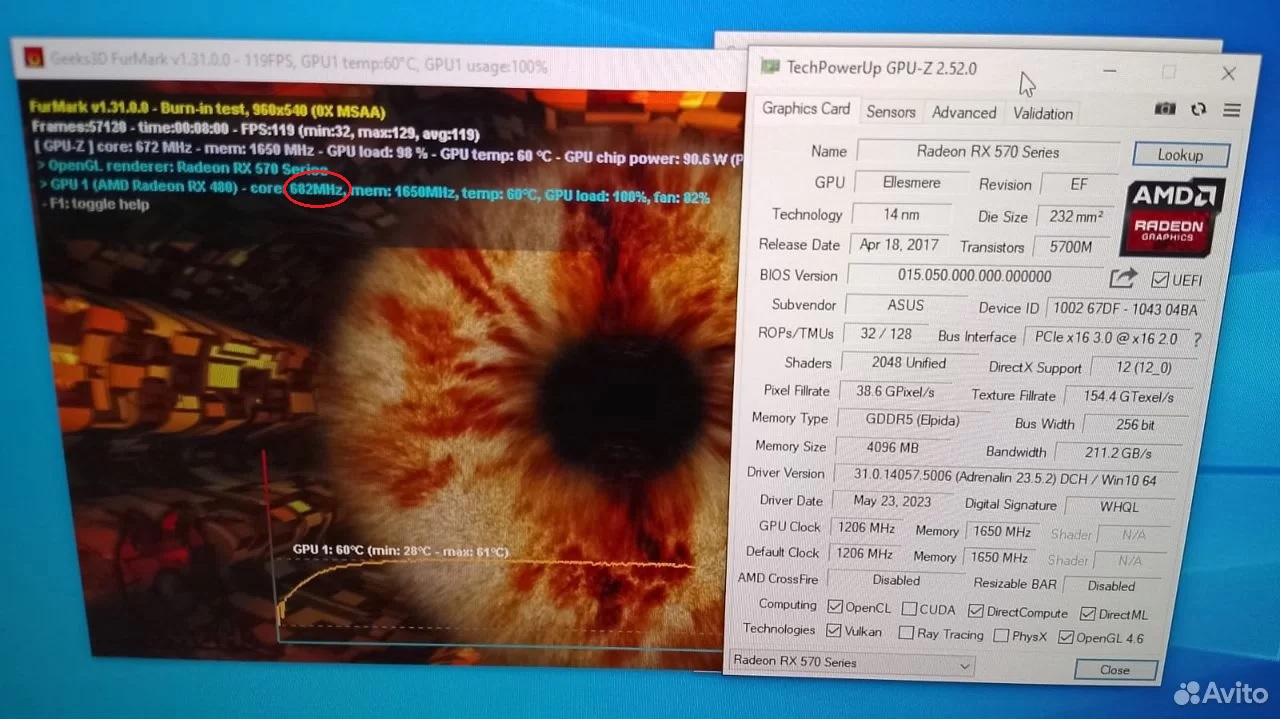Screen dimensions: 1280x719
Task: Click the BIOS export share icon
Action: pos(1124,278)
